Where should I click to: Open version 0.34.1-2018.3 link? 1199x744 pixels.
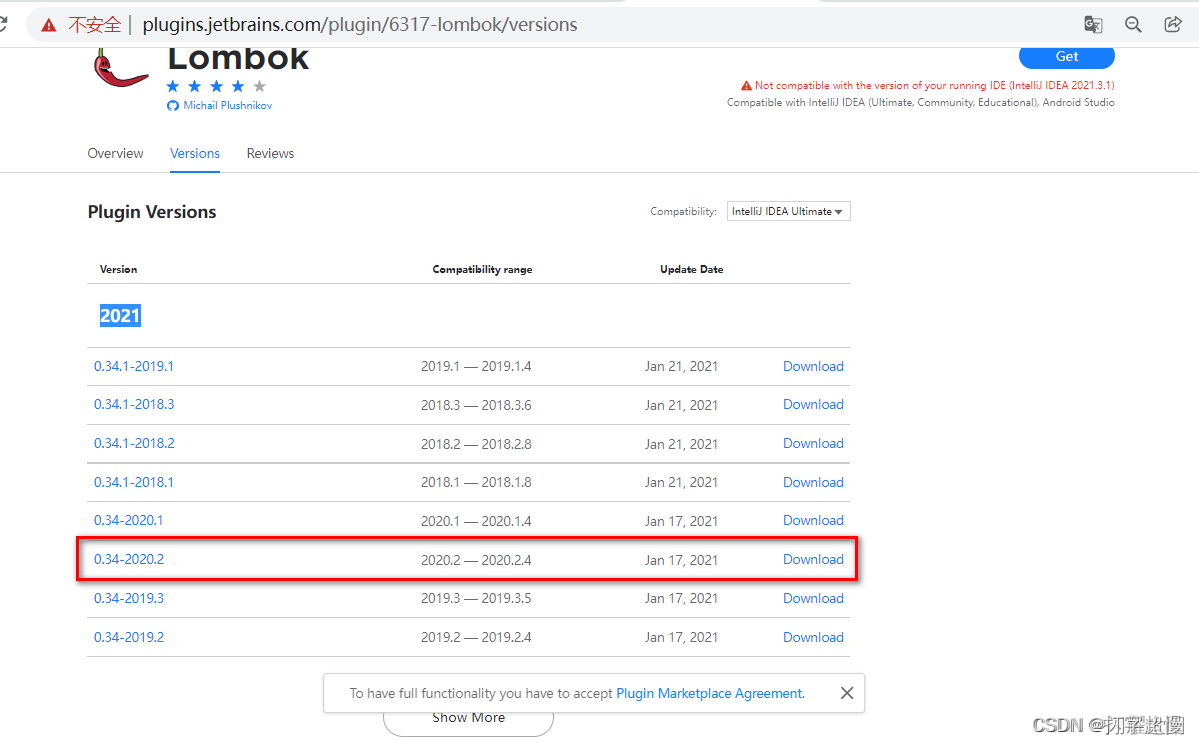[134, 404]
